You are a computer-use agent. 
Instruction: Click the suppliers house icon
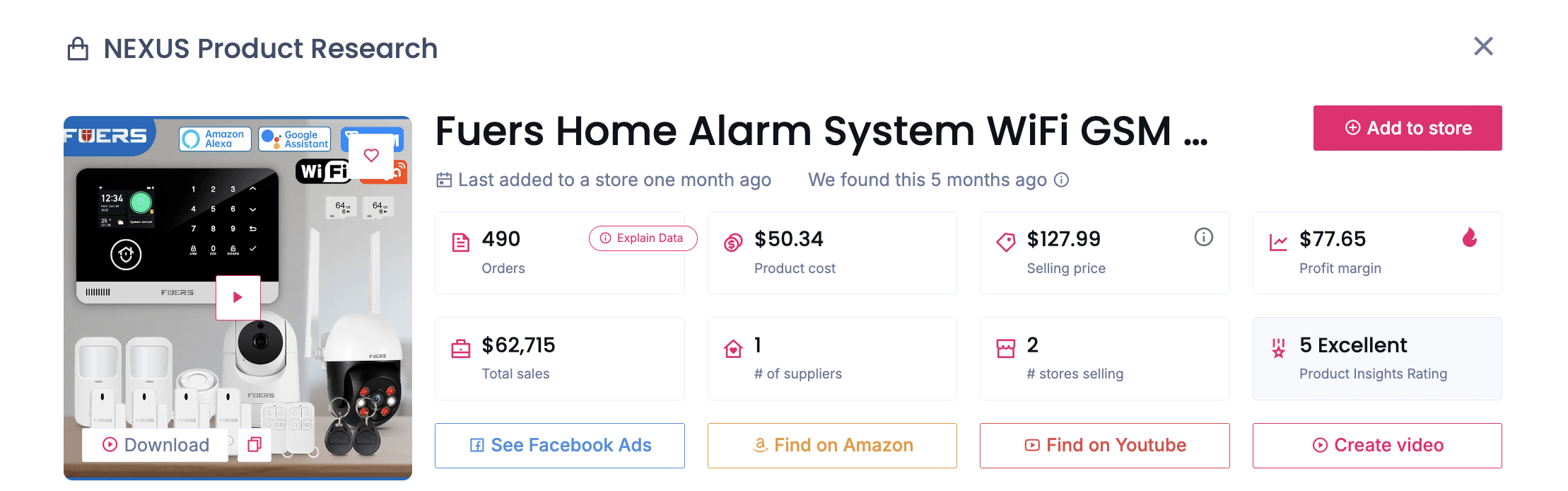coord(734,347)
